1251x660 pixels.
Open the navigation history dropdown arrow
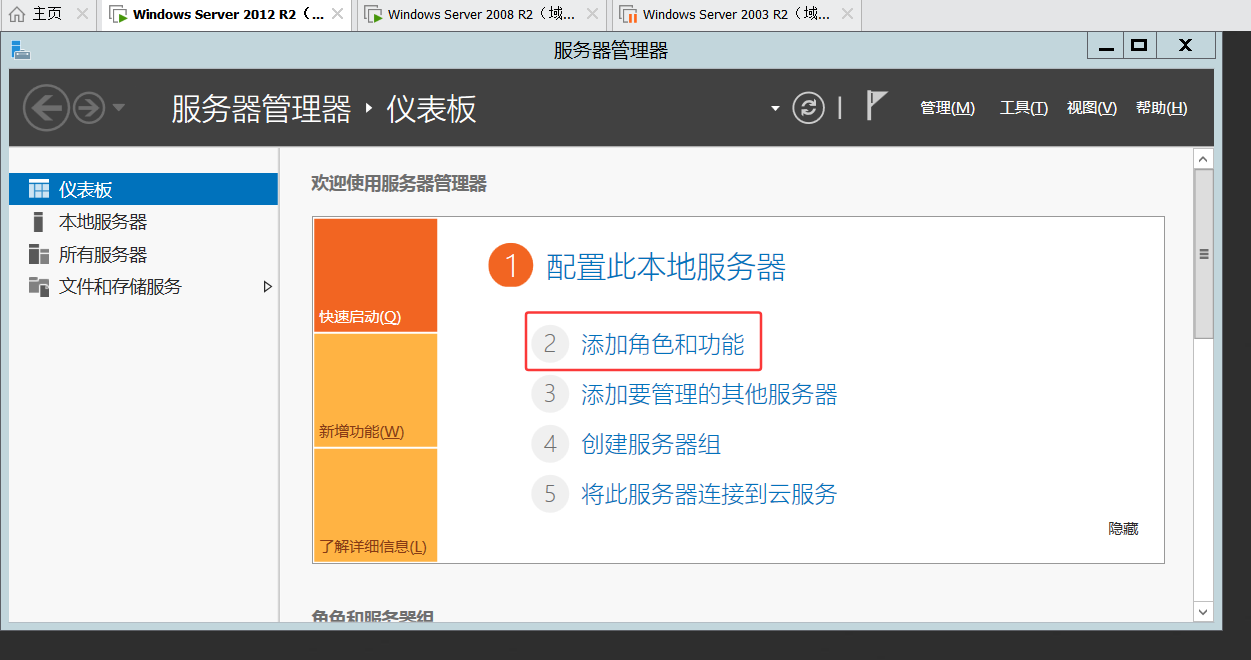(119, 108)
